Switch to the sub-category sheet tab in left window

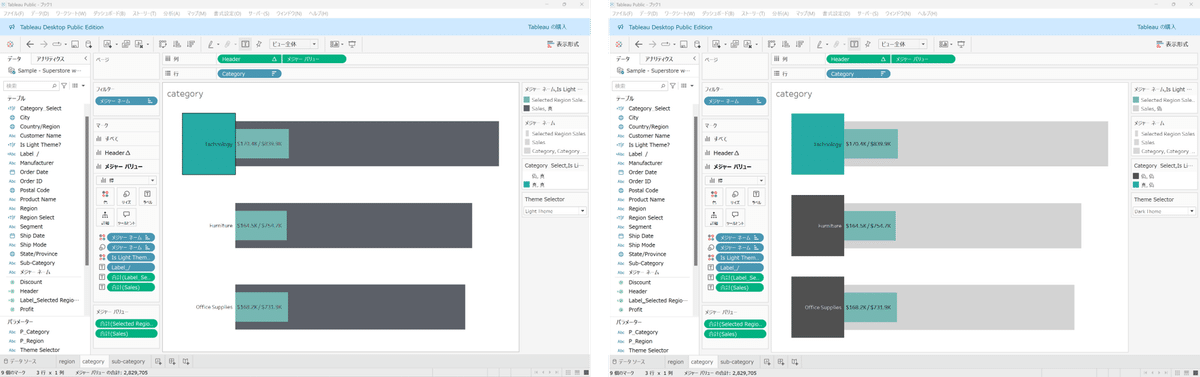tap(128, 361)
